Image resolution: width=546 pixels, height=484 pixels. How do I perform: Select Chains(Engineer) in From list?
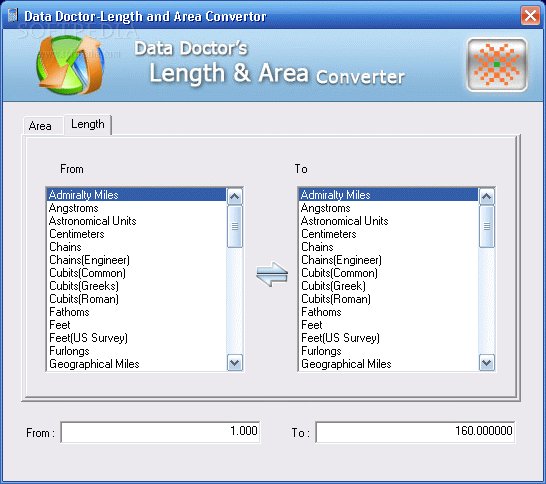point(136,260)
